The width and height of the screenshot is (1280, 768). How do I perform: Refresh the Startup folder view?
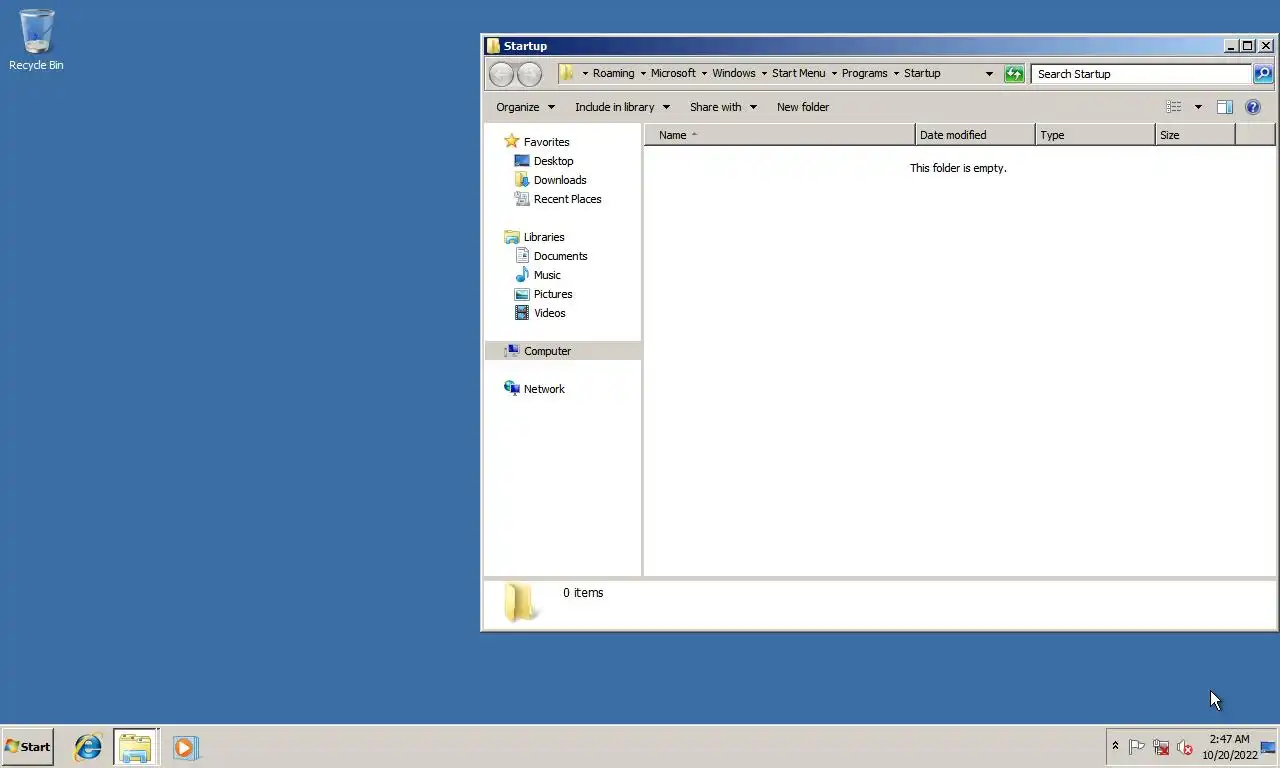coord(1014,74)
